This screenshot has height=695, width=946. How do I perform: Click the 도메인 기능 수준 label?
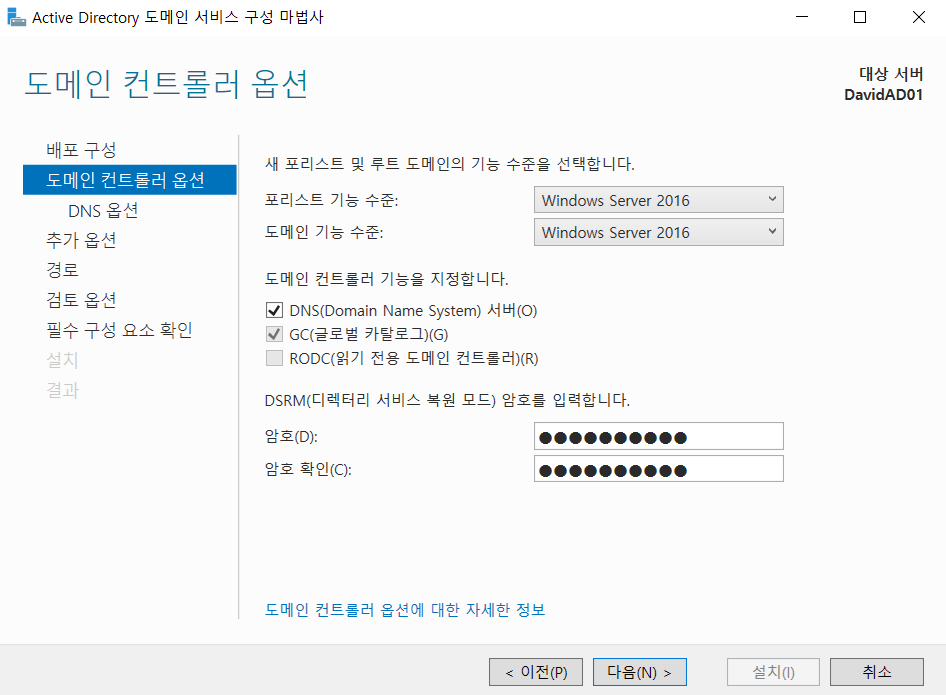(x=324, y=232)
